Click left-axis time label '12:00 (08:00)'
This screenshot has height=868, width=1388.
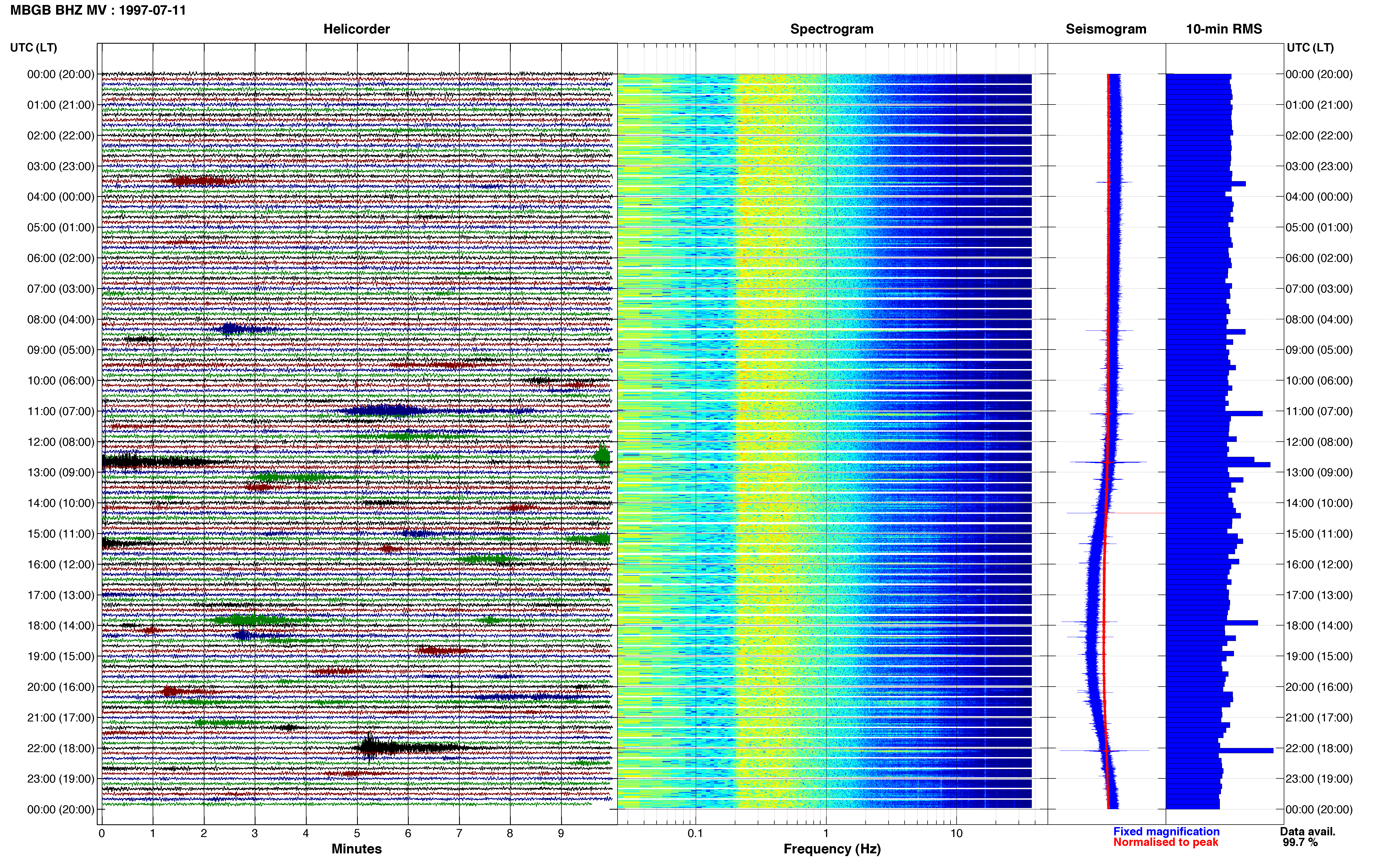61,442
